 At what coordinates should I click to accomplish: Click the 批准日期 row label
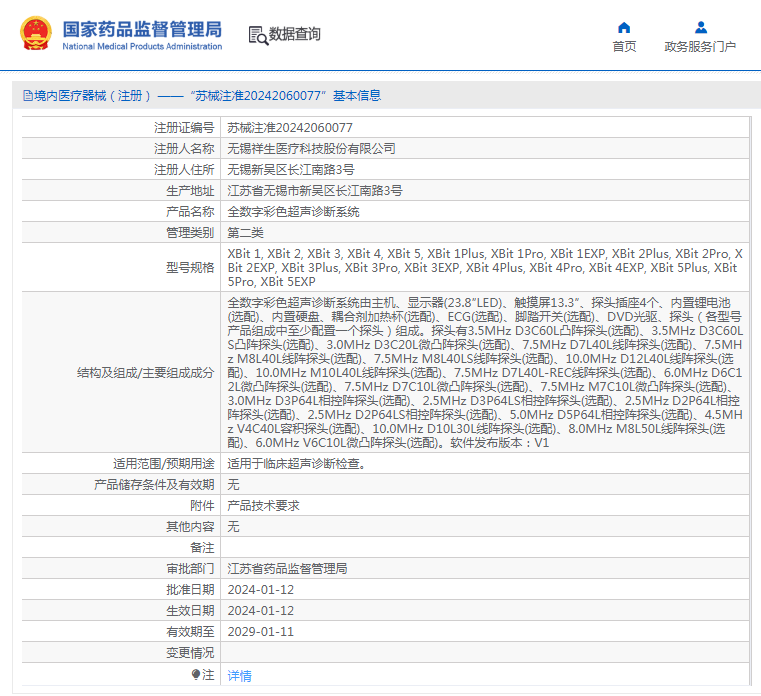[190, 589]
